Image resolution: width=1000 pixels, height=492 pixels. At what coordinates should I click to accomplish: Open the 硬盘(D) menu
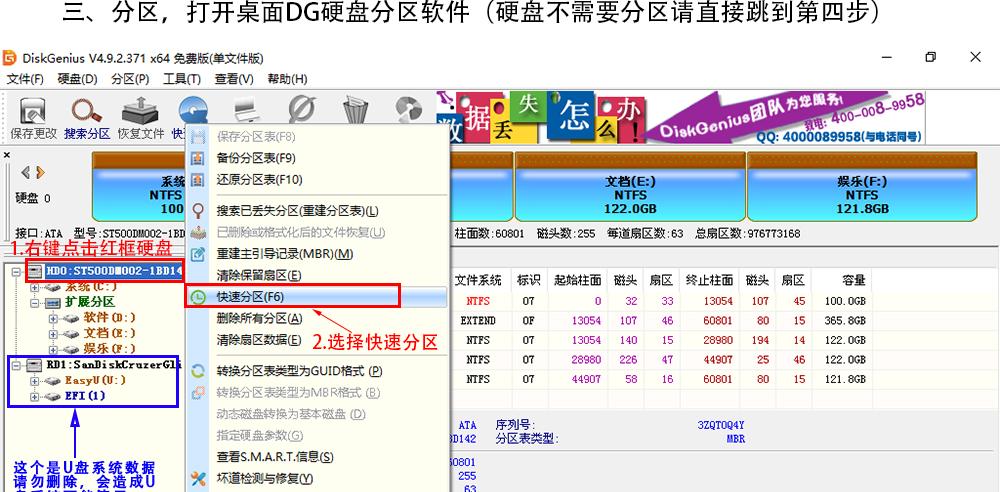pos(77,79)
